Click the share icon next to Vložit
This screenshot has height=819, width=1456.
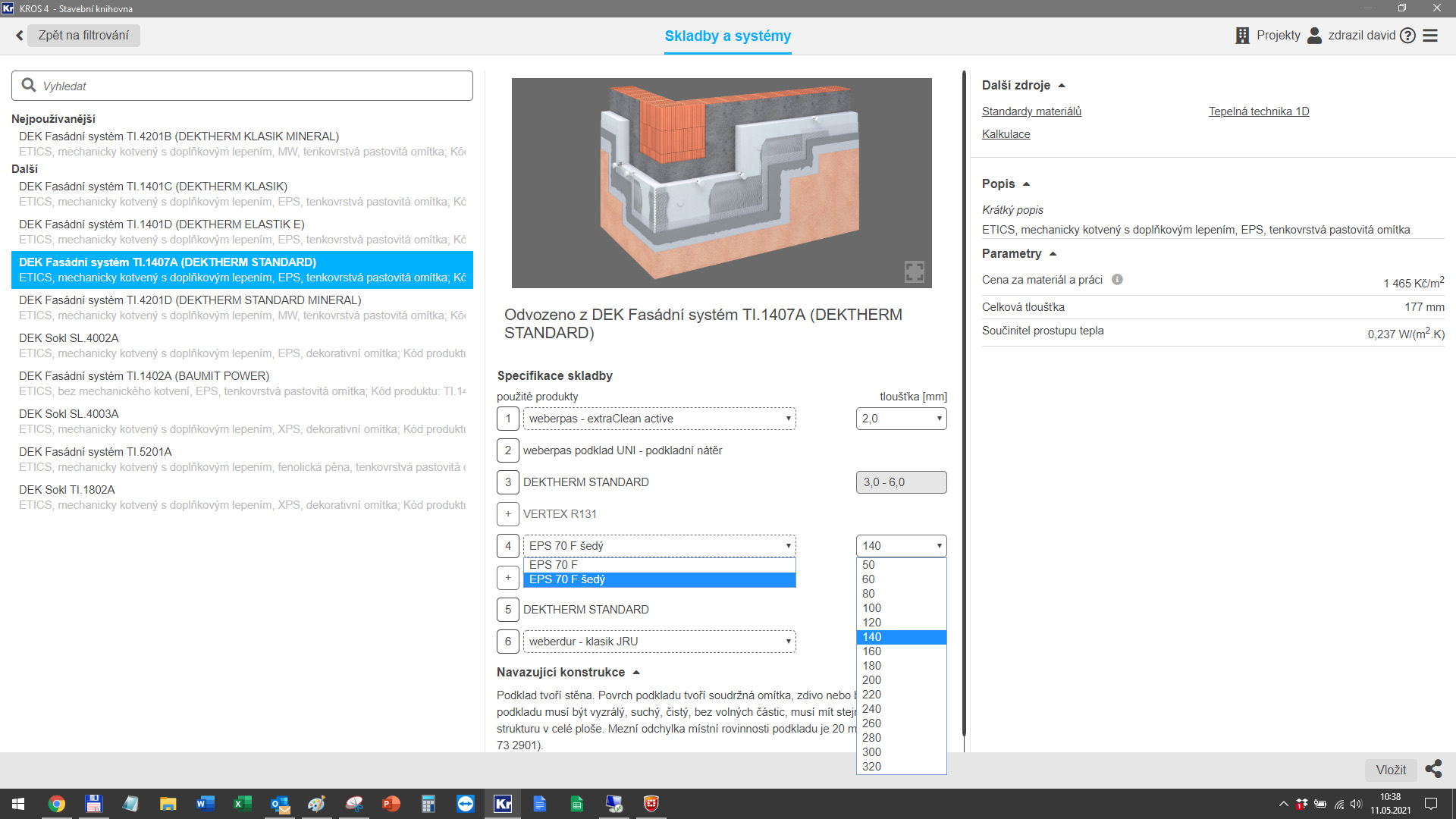coord(1433,769)
